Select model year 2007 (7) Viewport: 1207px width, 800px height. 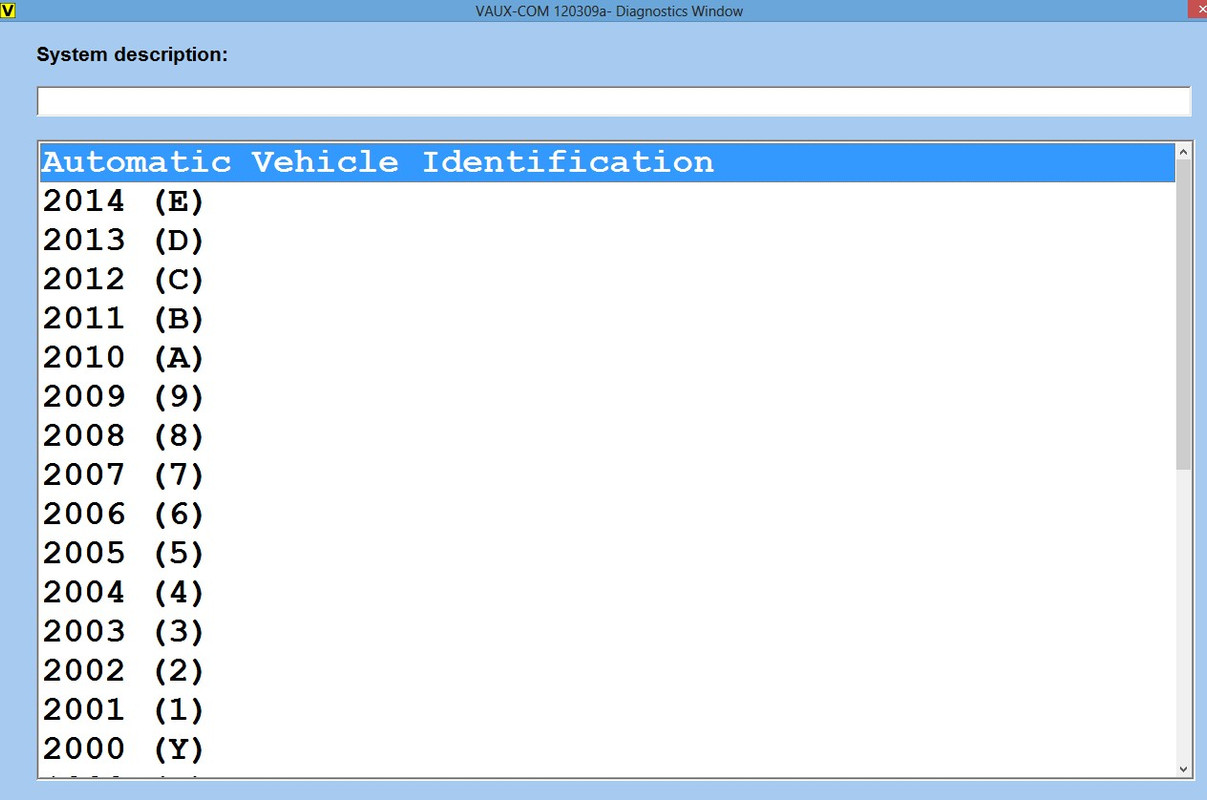tap(608, 474)
